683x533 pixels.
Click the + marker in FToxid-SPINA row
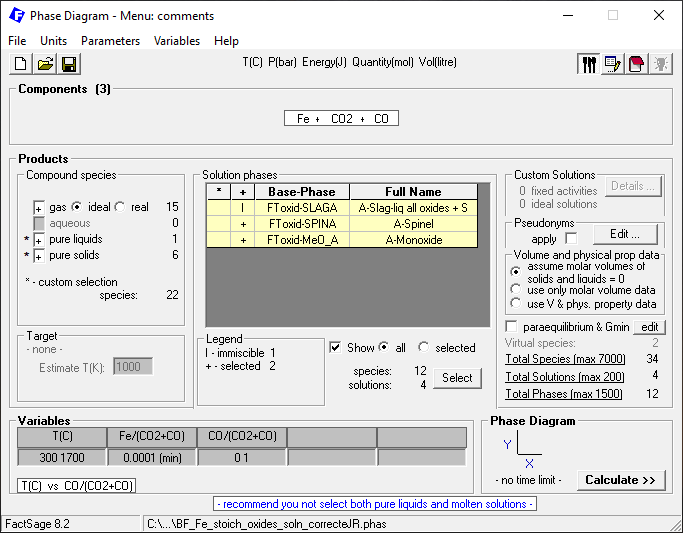point(243,224)
